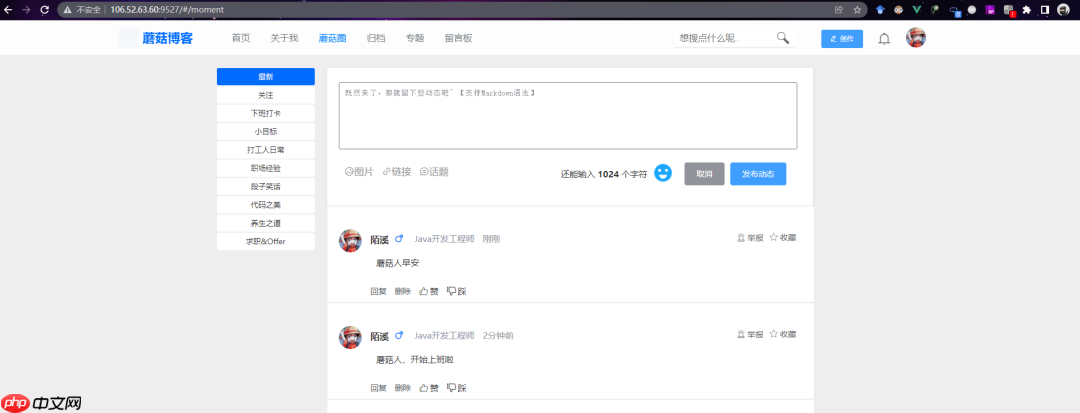This screenshot has height=413, width=1080.
Task: Like the 蘑菇人，开始上班啦 post
Action: (x=429, y=388)
